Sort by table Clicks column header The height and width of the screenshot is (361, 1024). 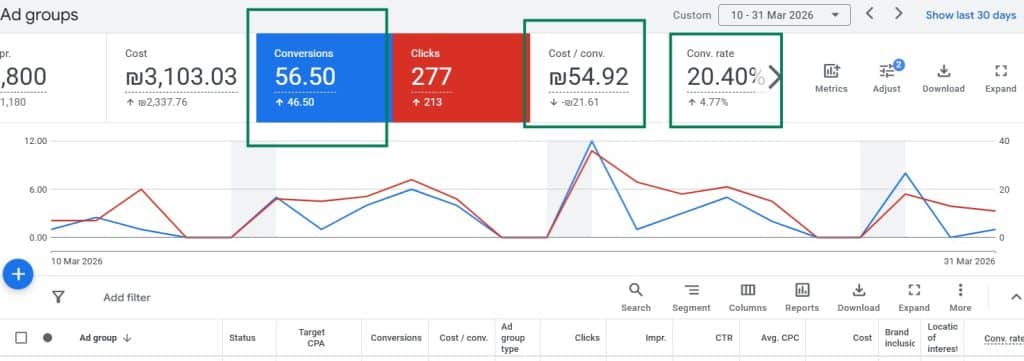(587, 337)
